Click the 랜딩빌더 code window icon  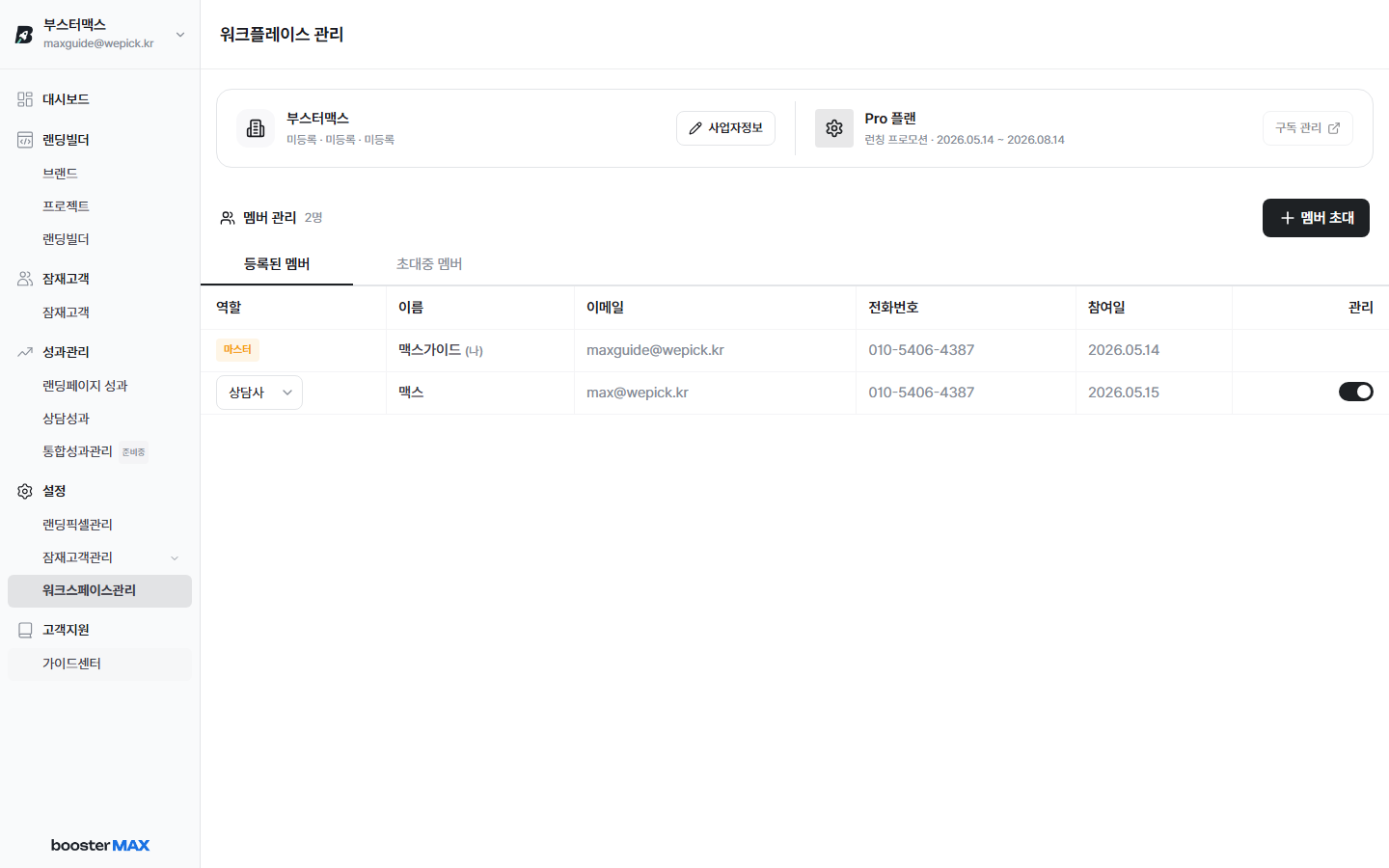(25, 140)
